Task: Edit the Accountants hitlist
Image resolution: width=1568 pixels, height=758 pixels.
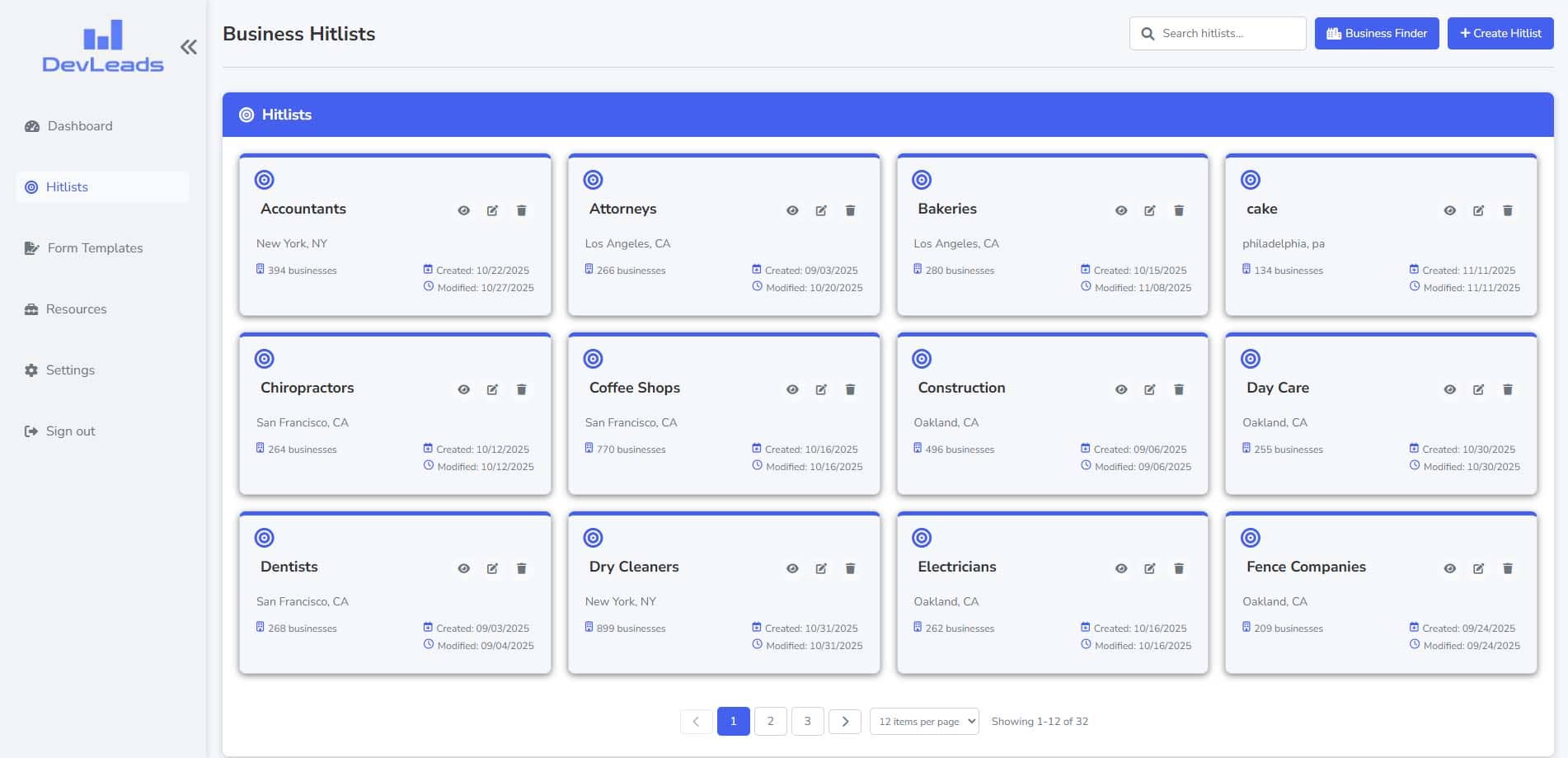Action: [492, 211]
